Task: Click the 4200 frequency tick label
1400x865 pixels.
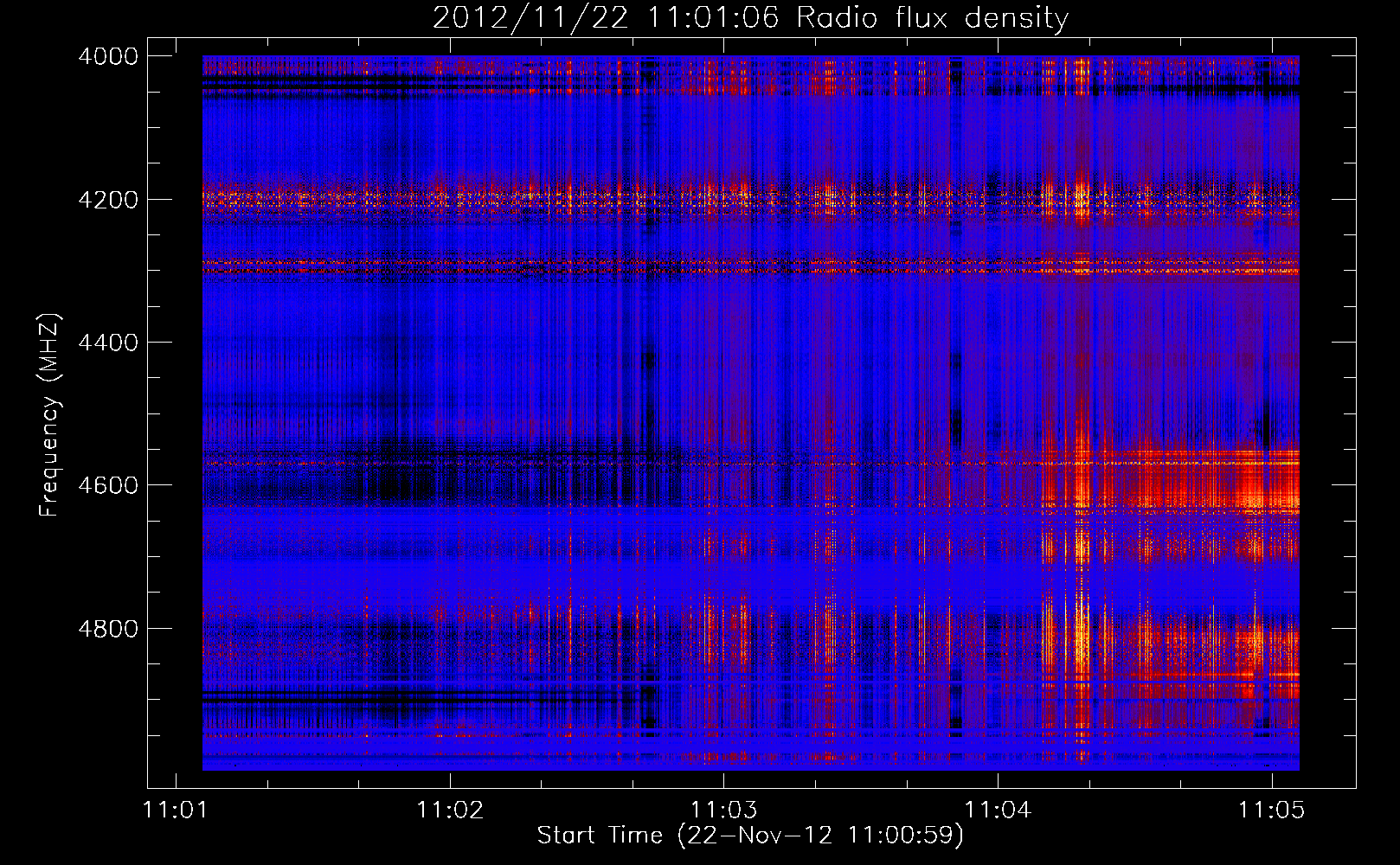Action: click(x=108, y=199)
